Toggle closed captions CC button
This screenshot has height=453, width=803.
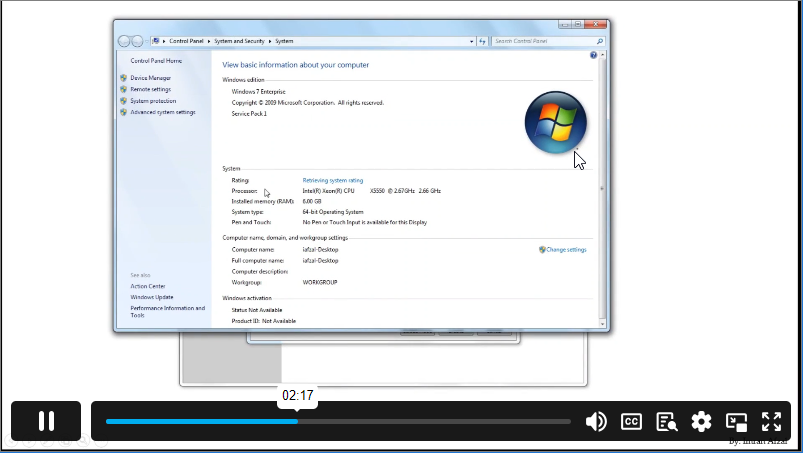[631, 421]
